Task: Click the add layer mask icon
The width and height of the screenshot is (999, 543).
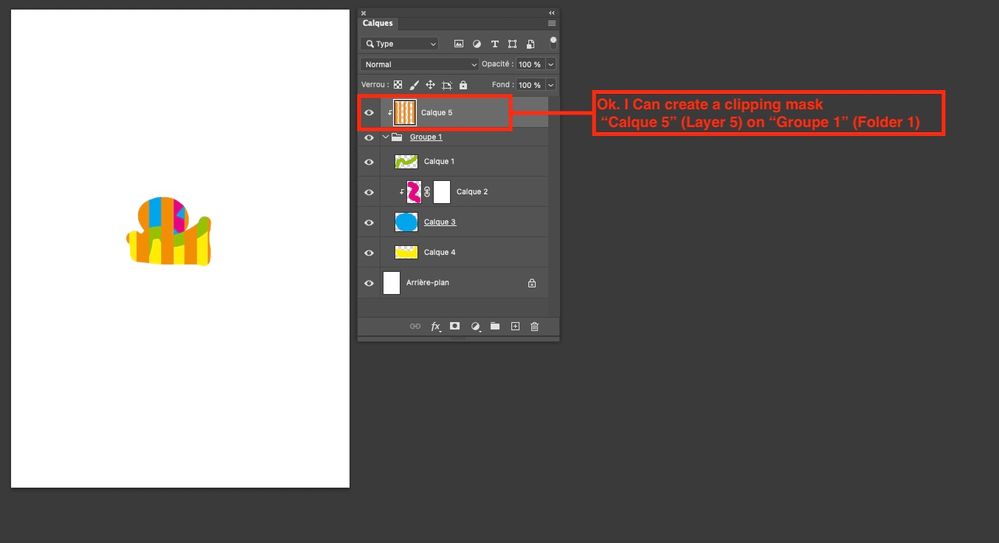Action: [x=455, y=326]
